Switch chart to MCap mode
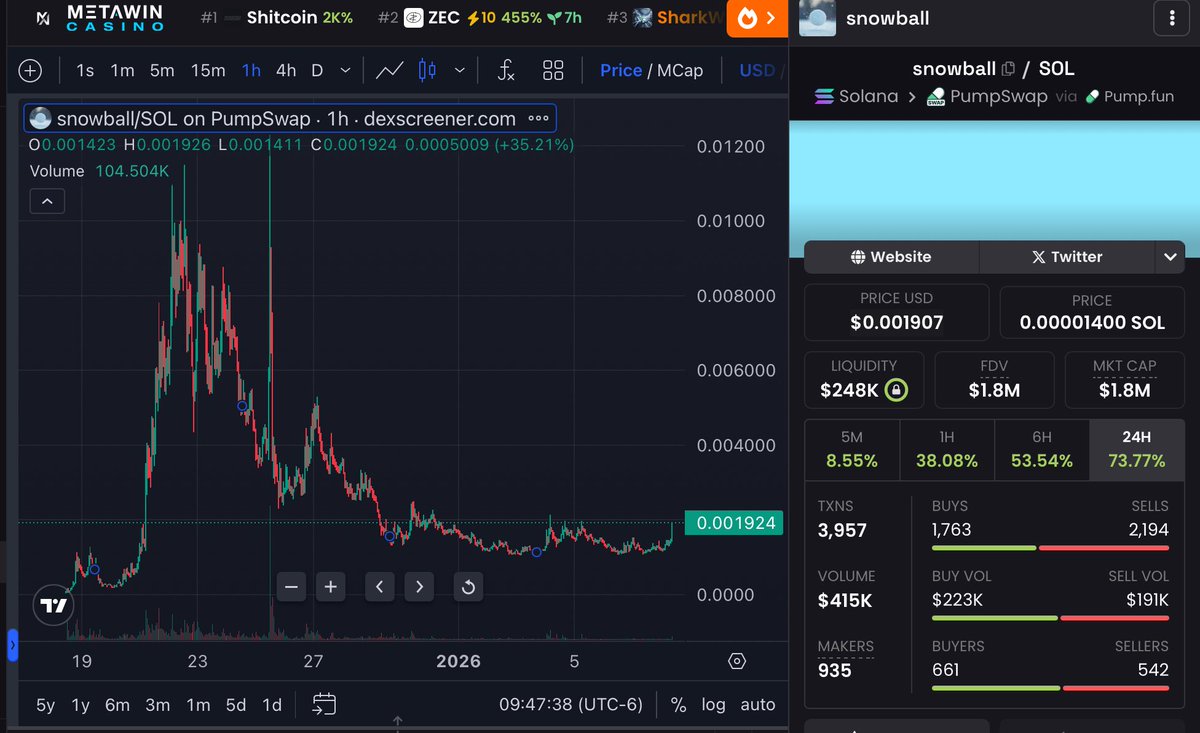 (x=680, y=71)
